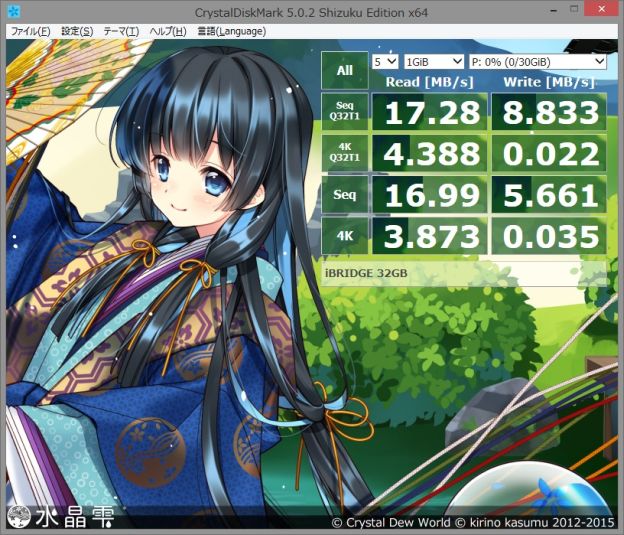The width and height of the screenshot is (624, 535).
Task: Click the 17.28 Seq Q32T1 read result
Action: click(429, 111)
